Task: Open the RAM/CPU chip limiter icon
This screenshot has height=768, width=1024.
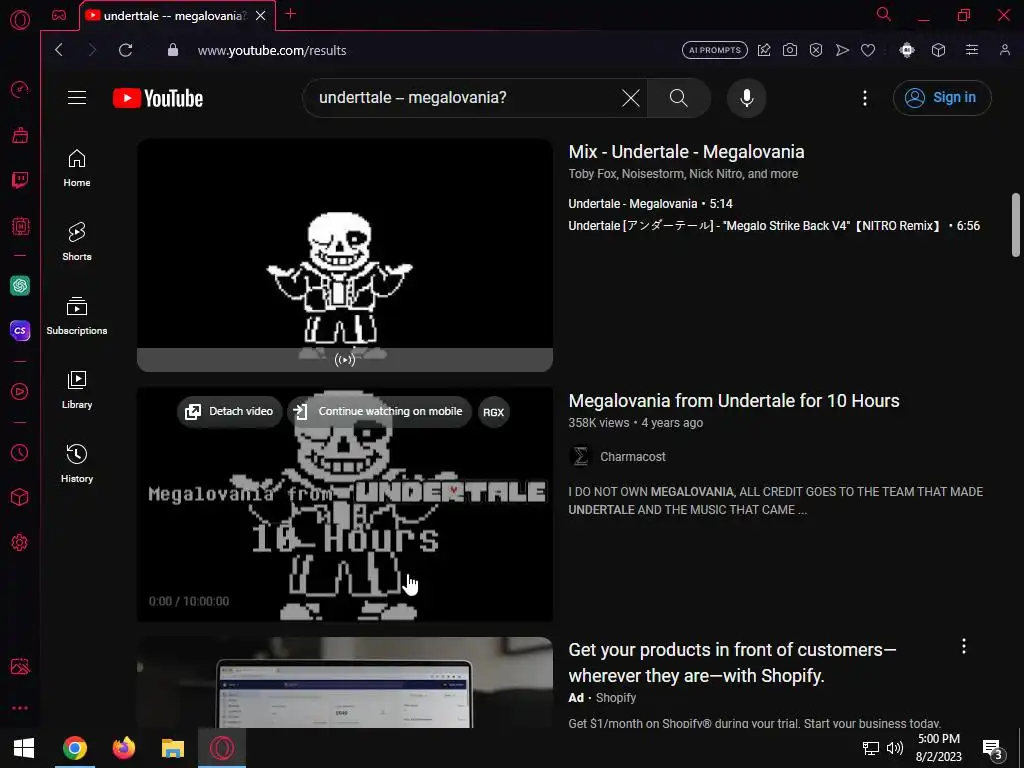Action: pos(20,227)
